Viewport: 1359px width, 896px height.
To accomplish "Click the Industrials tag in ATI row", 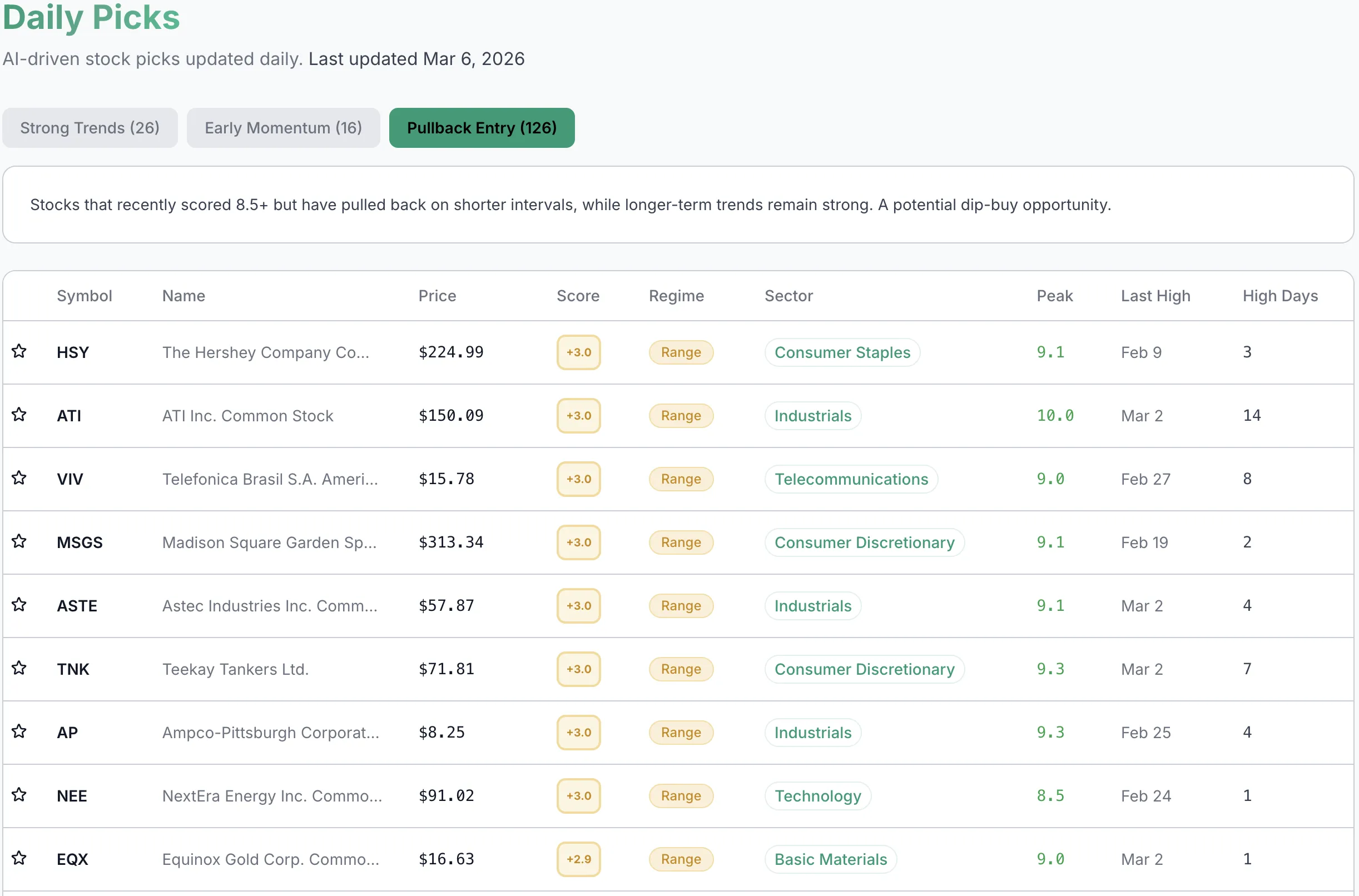I will 813,416.
